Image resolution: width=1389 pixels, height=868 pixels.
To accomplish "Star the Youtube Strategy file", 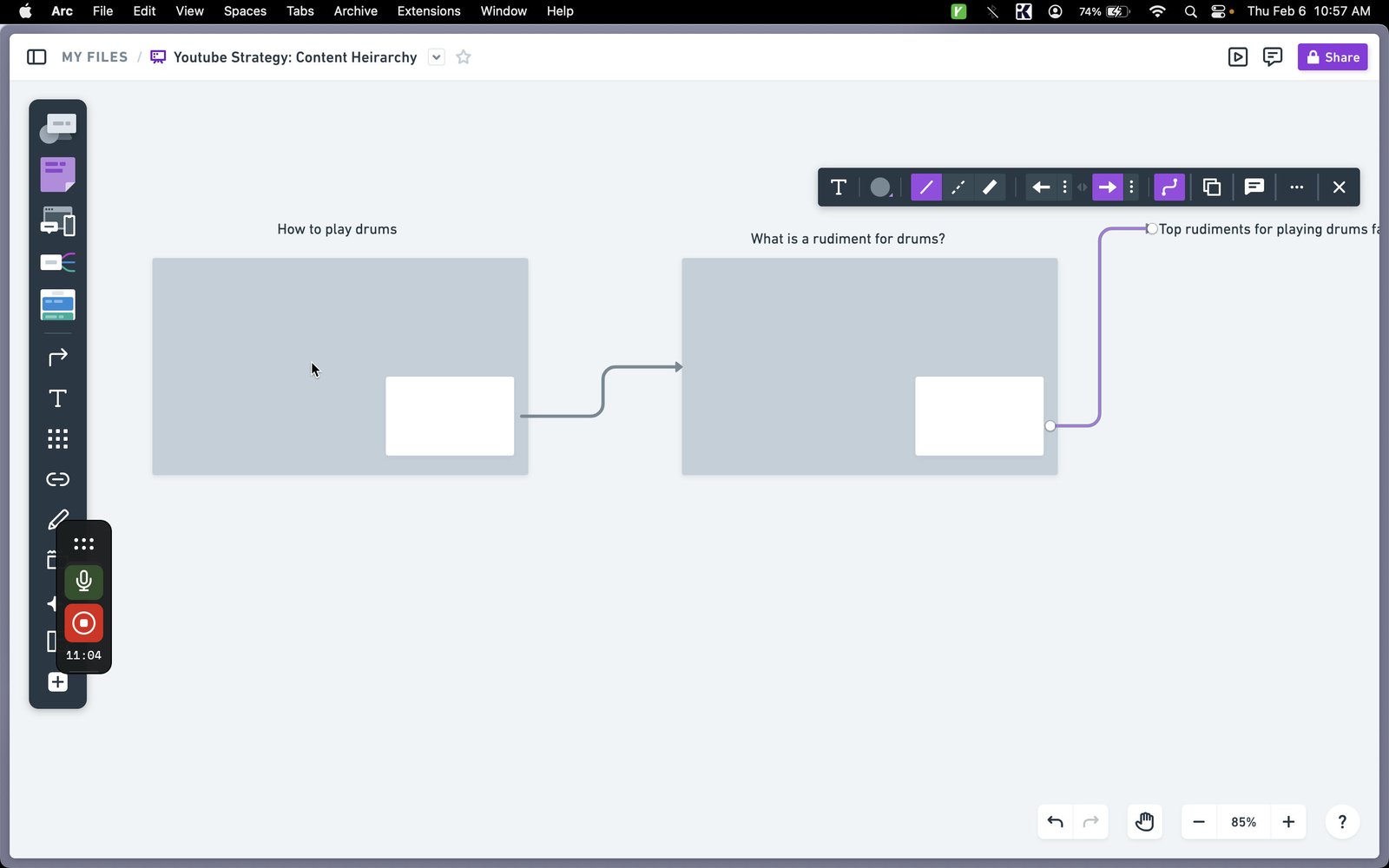I will point(464,57).
